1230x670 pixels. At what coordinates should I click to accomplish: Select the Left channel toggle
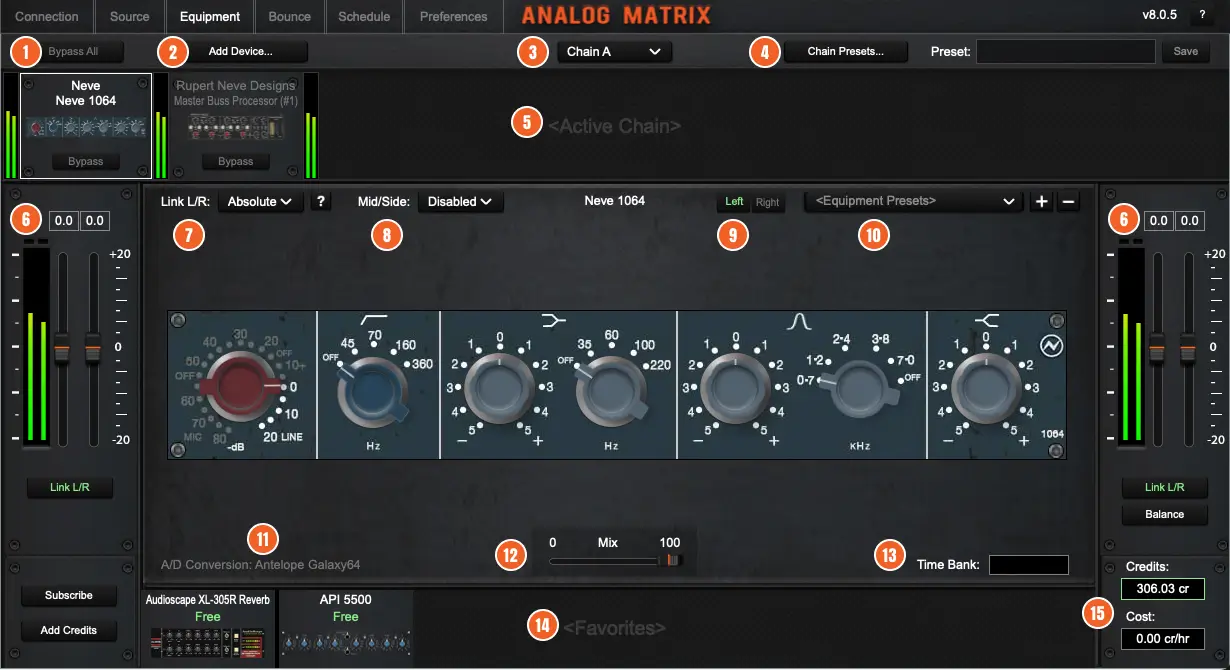pos(734,202)
